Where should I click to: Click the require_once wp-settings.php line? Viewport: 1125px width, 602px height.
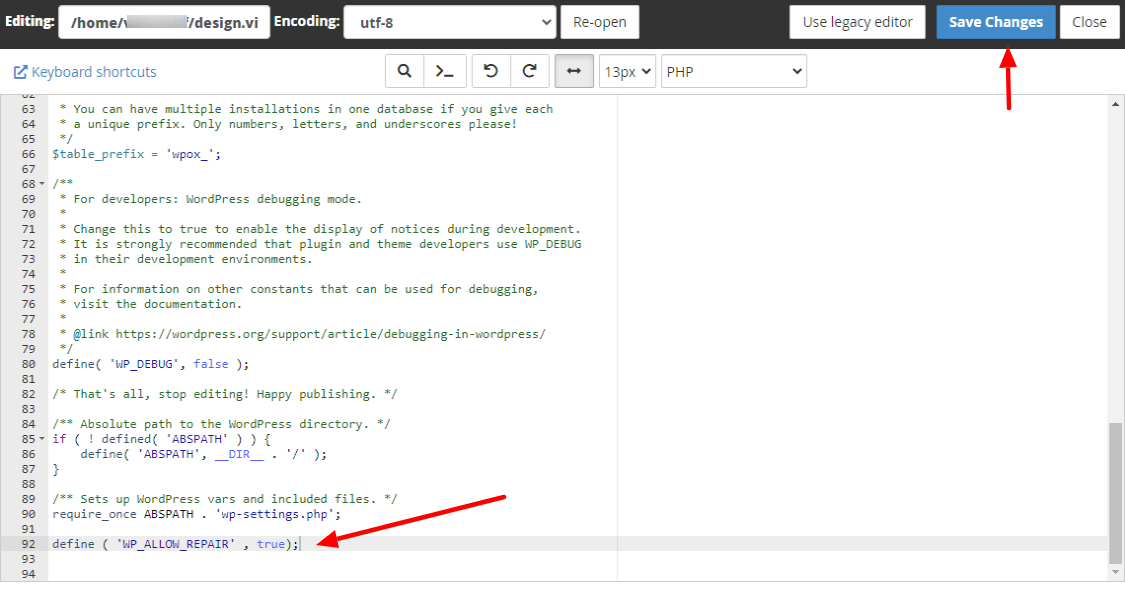point(197,514)
